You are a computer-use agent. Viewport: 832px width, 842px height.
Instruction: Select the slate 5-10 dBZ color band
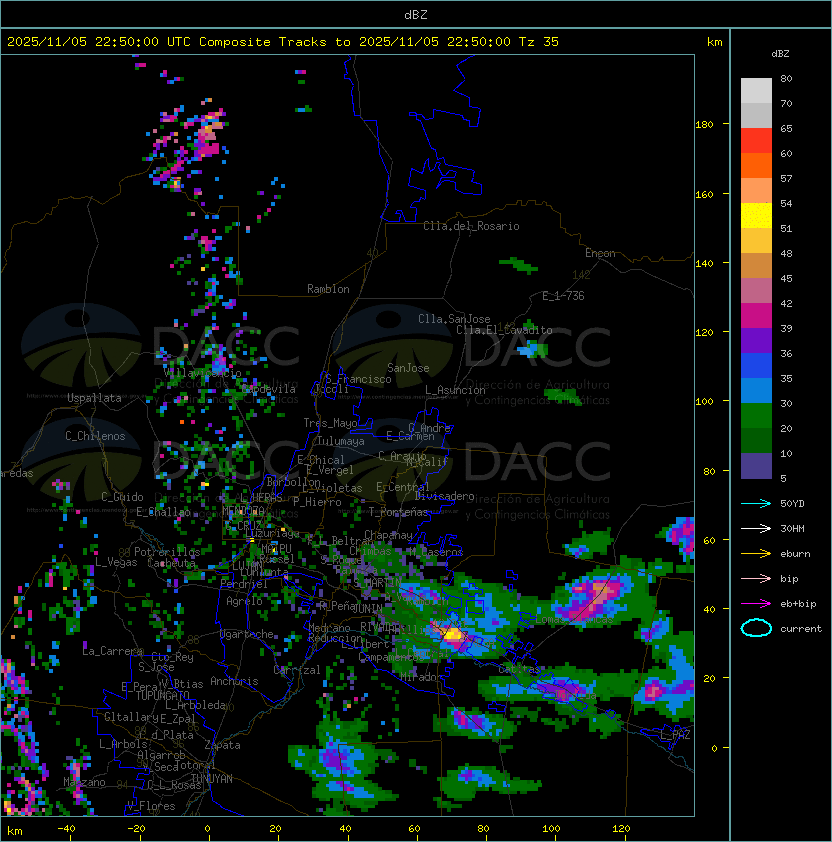(756, 466)
